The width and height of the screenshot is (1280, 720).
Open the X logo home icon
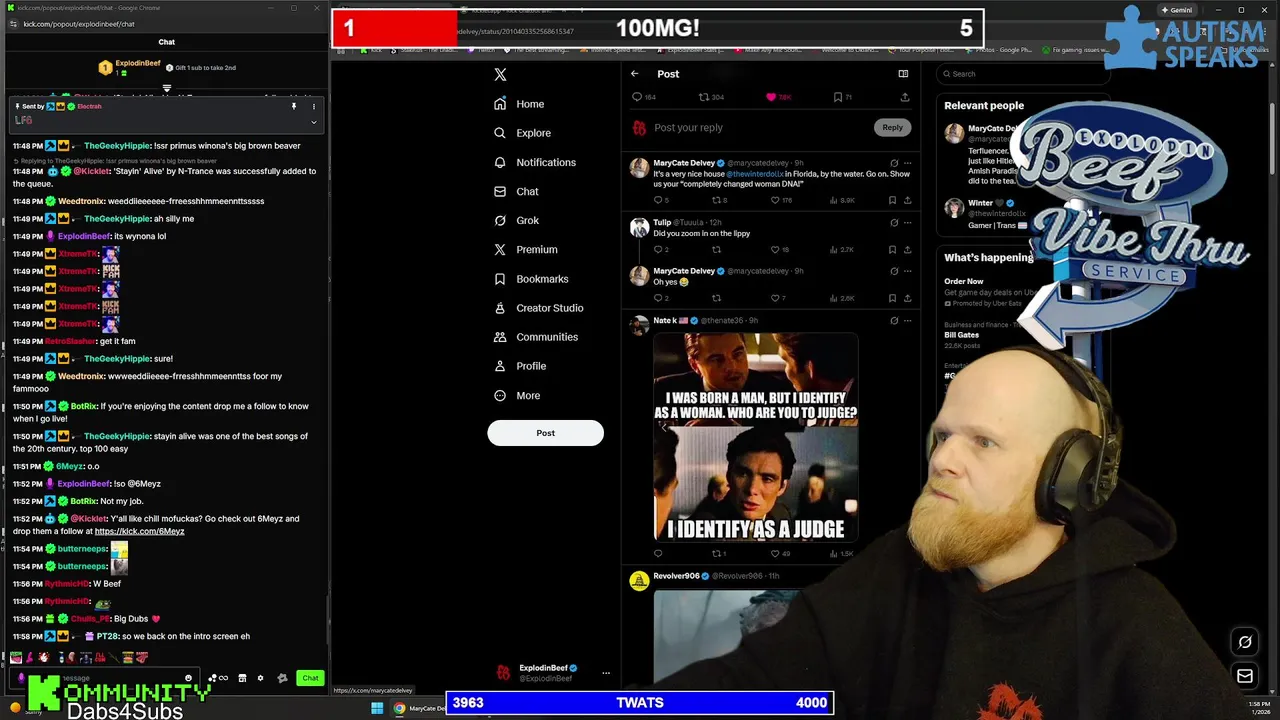coord(500,74)
